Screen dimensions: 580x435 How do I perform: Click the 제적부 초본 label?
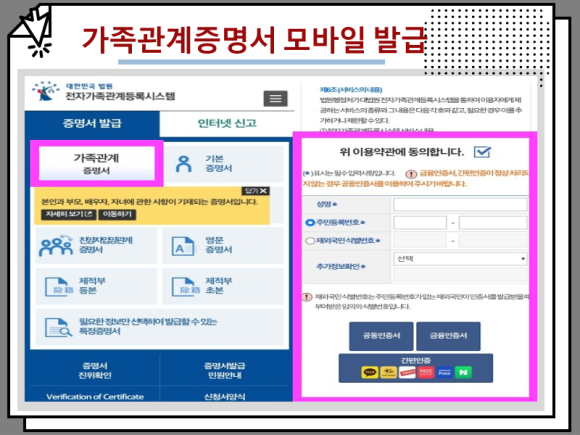[219, 286]
